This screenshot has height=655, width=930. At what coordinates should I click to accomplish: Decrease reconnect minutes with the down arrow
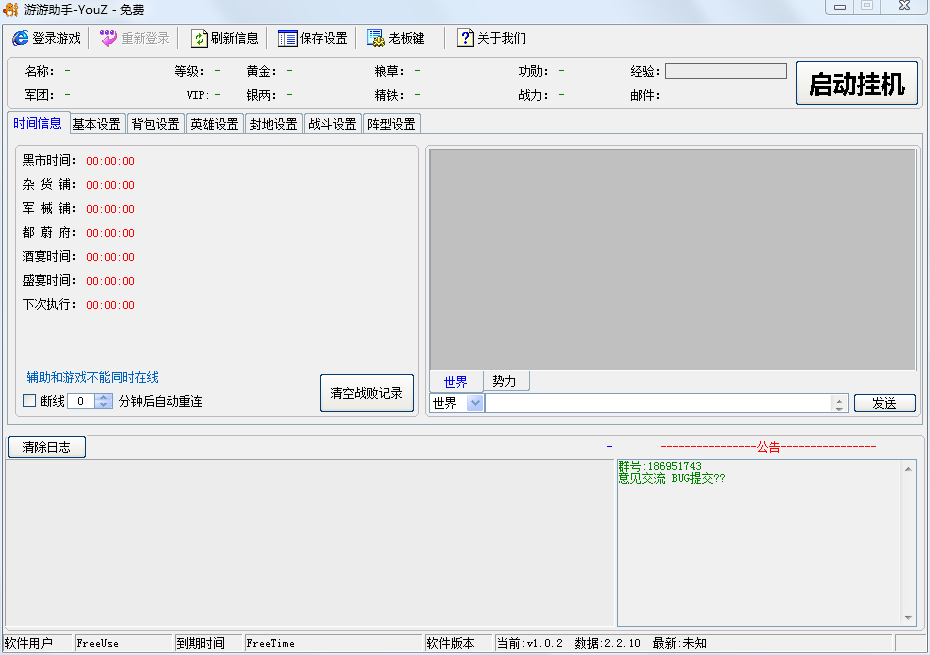point(103,404)
